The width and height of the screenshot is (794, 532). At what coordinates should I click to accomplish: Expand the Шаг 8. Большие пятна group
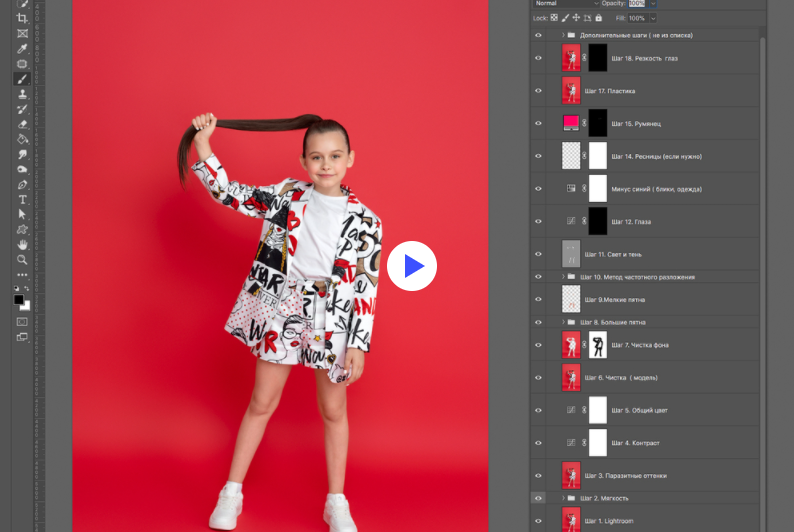click(x=562, y=322)
